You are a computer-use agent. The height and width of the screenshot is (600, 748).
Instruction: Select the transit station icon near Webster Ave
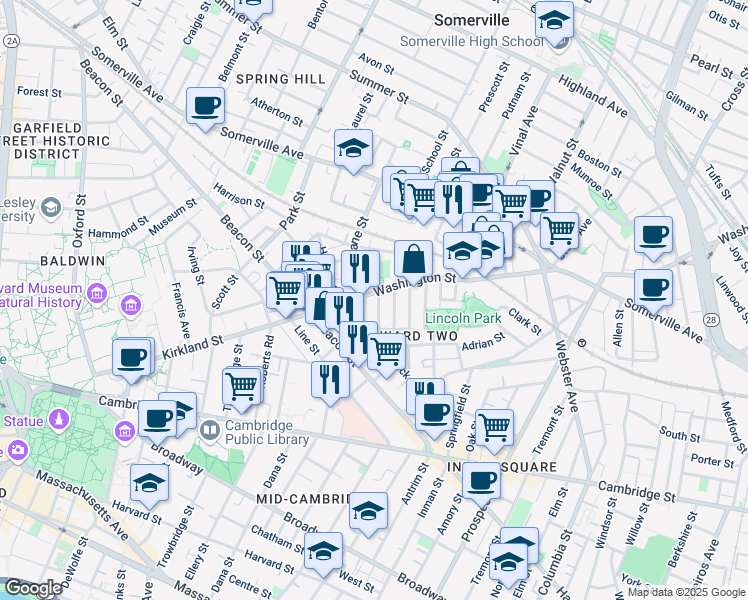(582, 343)
